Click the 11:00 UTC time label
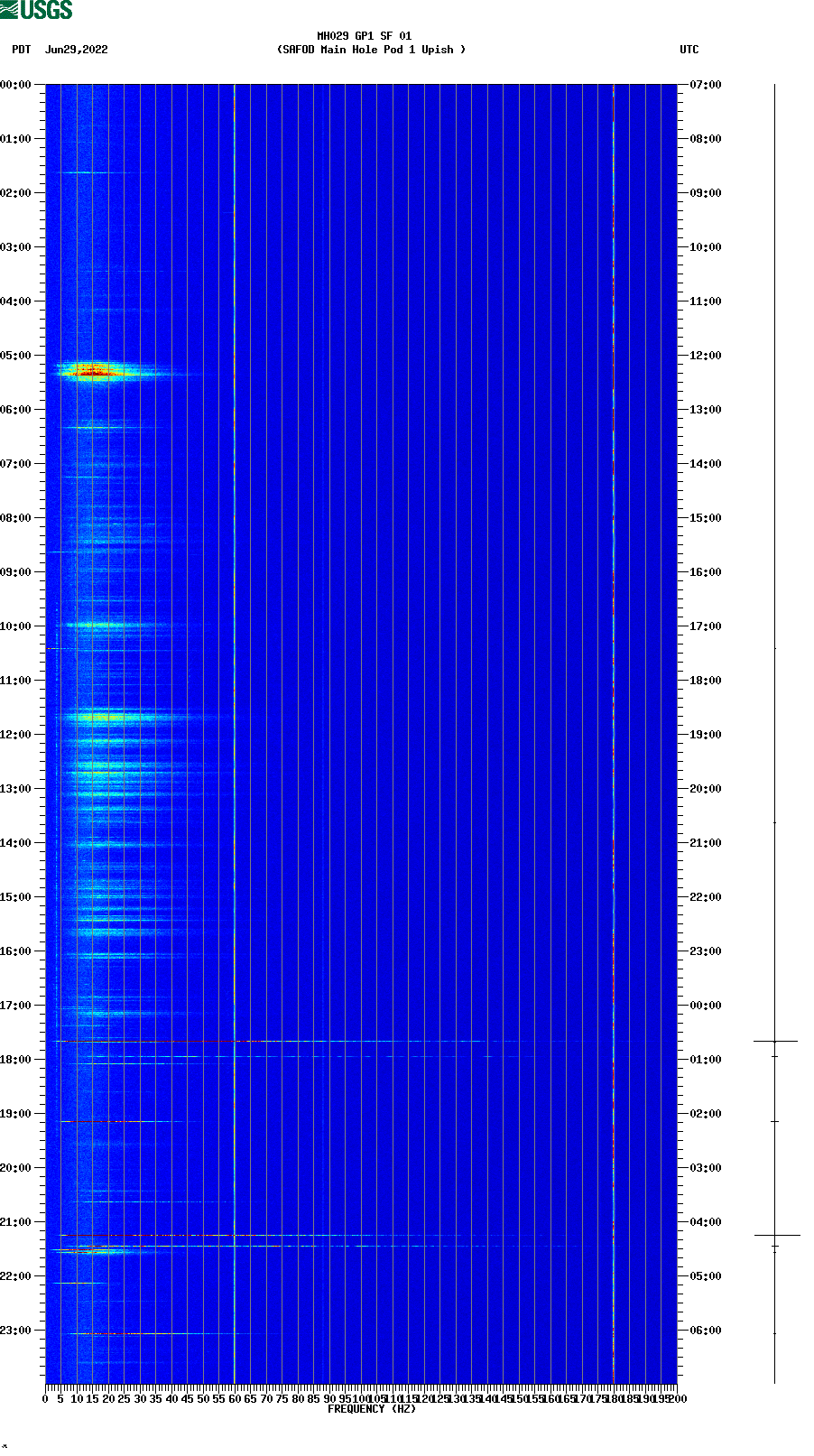The image size is (814, 1456). (x=705, y=301)
